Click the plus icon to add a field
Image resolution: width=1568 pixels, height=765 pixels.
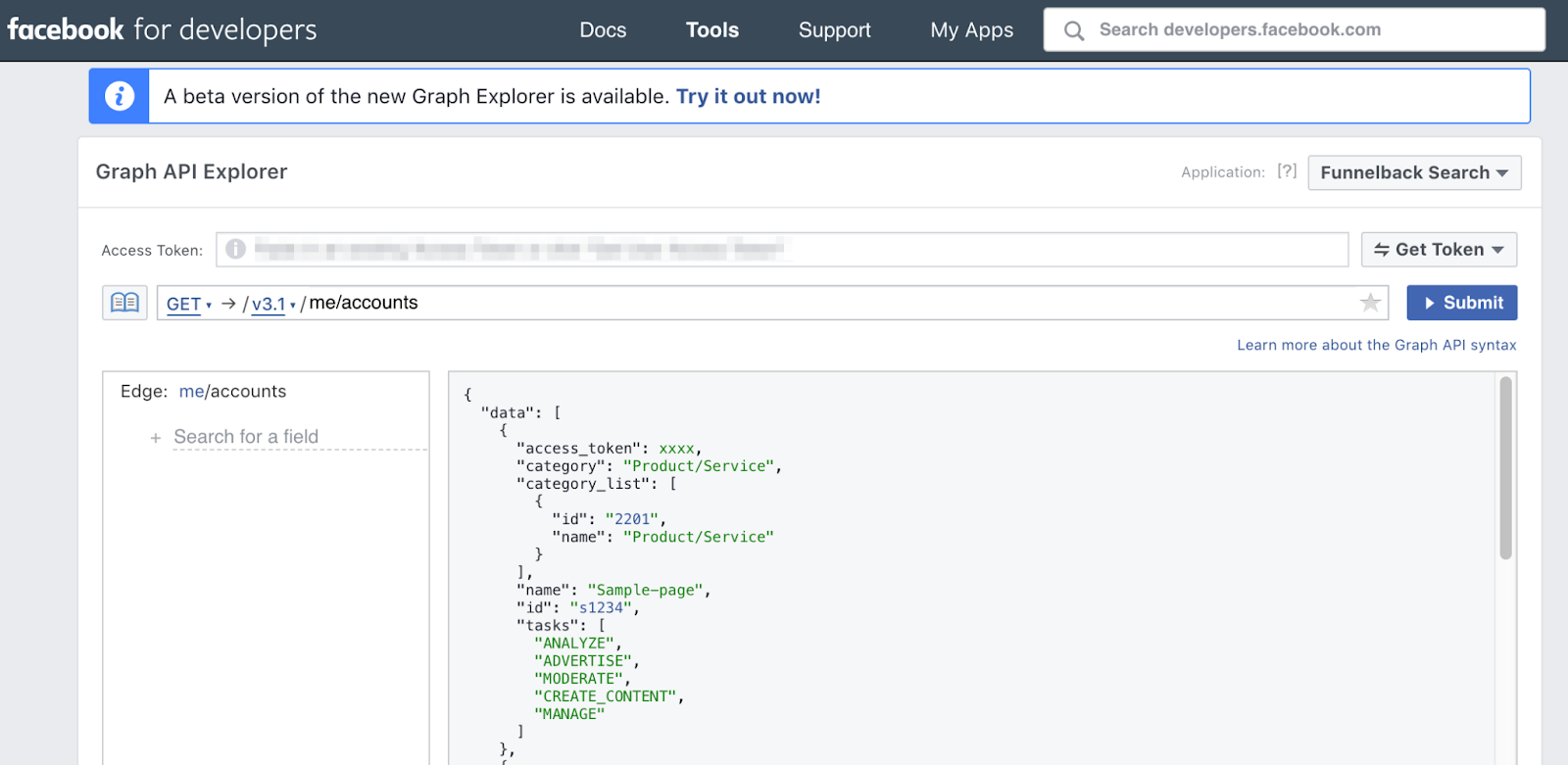(156, 438)
